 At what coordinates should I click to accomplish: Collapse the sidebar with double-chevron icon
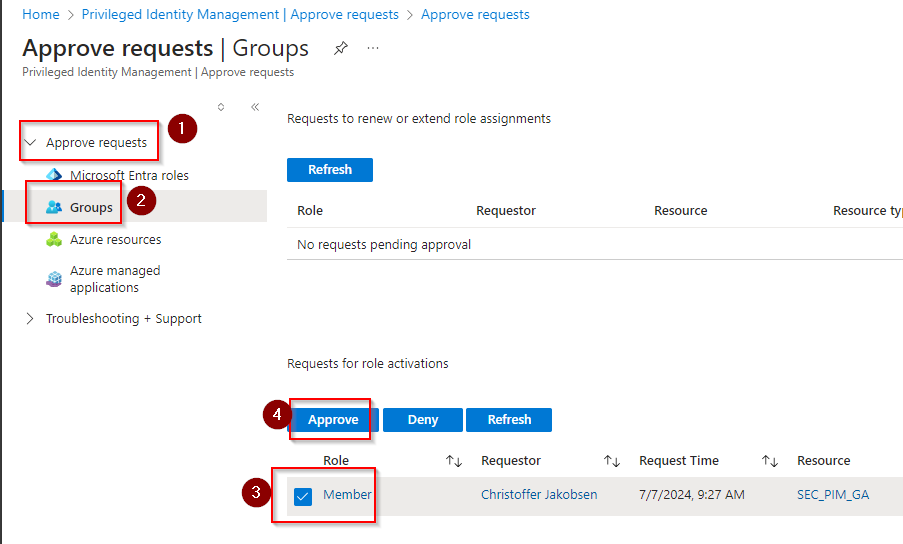click(x=255, y=107)
